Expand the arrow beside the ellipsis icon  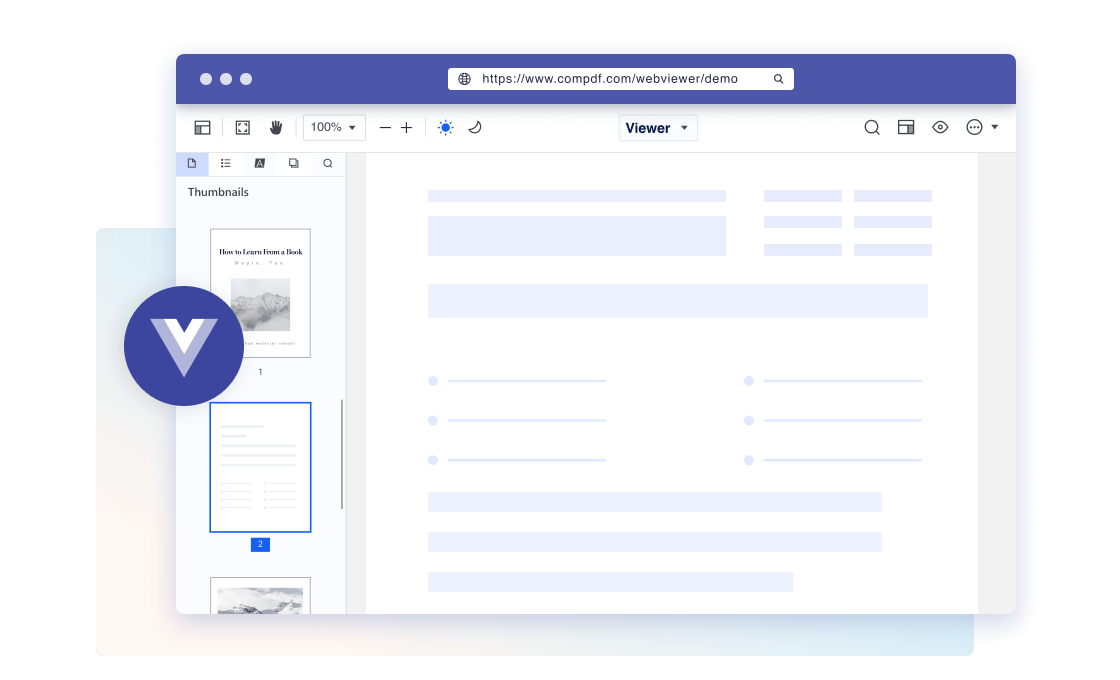994,128
